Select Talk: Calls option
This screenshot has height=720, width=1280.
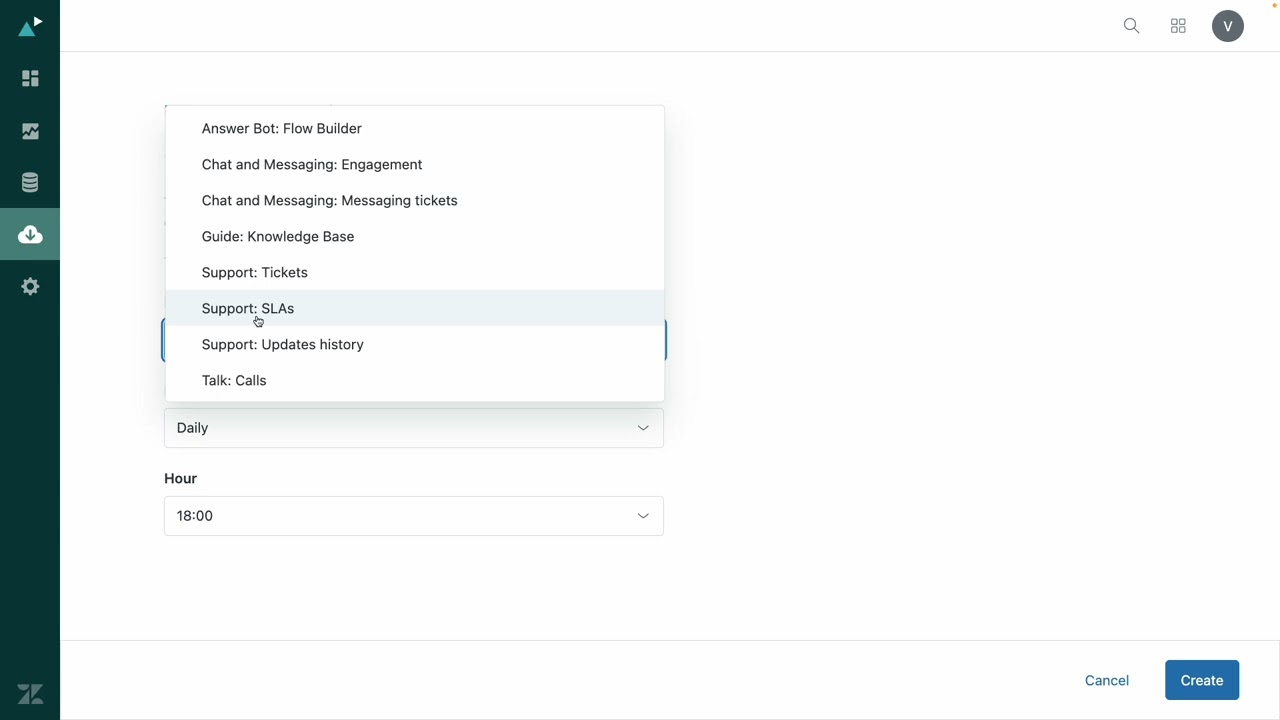point(415,380)
